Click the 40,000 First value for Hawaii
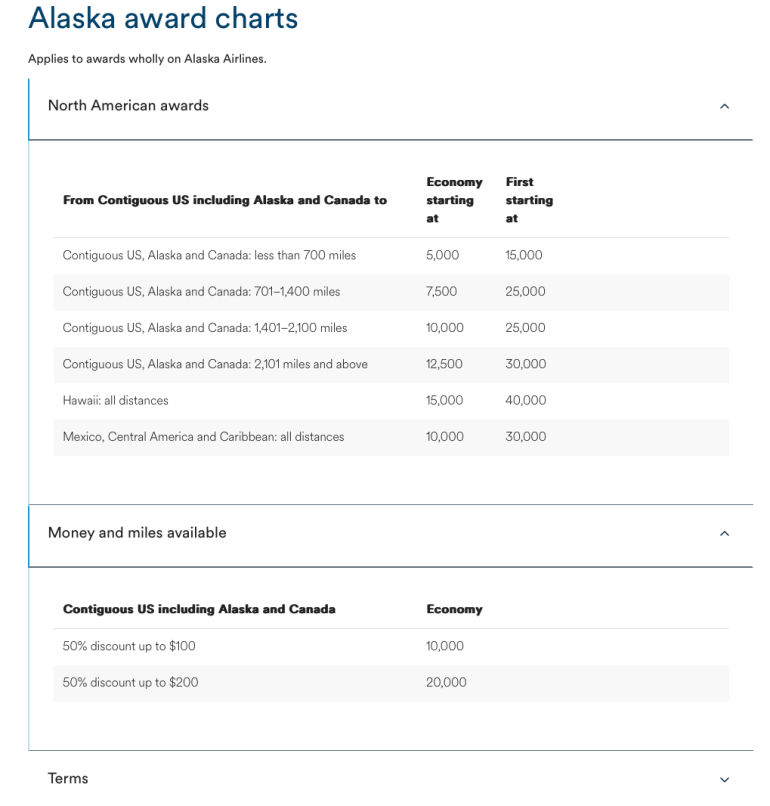Viewport: 770px width, 806px height. 526,400
